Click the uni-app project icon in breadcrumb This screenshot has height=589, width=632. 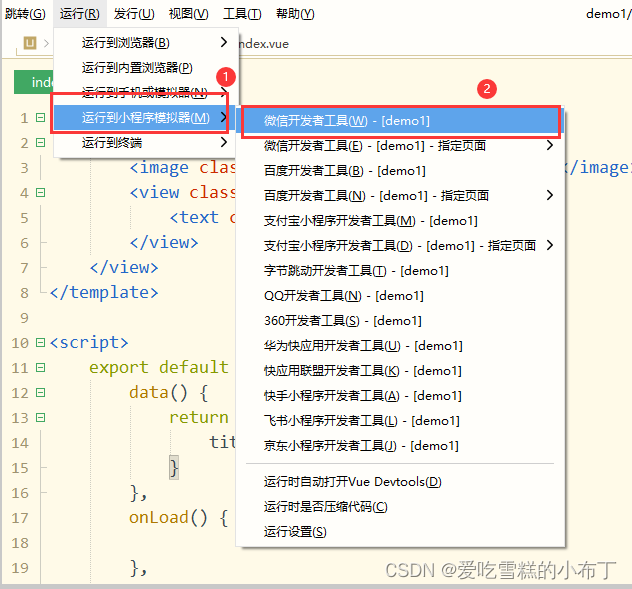(x=30, y=43)
